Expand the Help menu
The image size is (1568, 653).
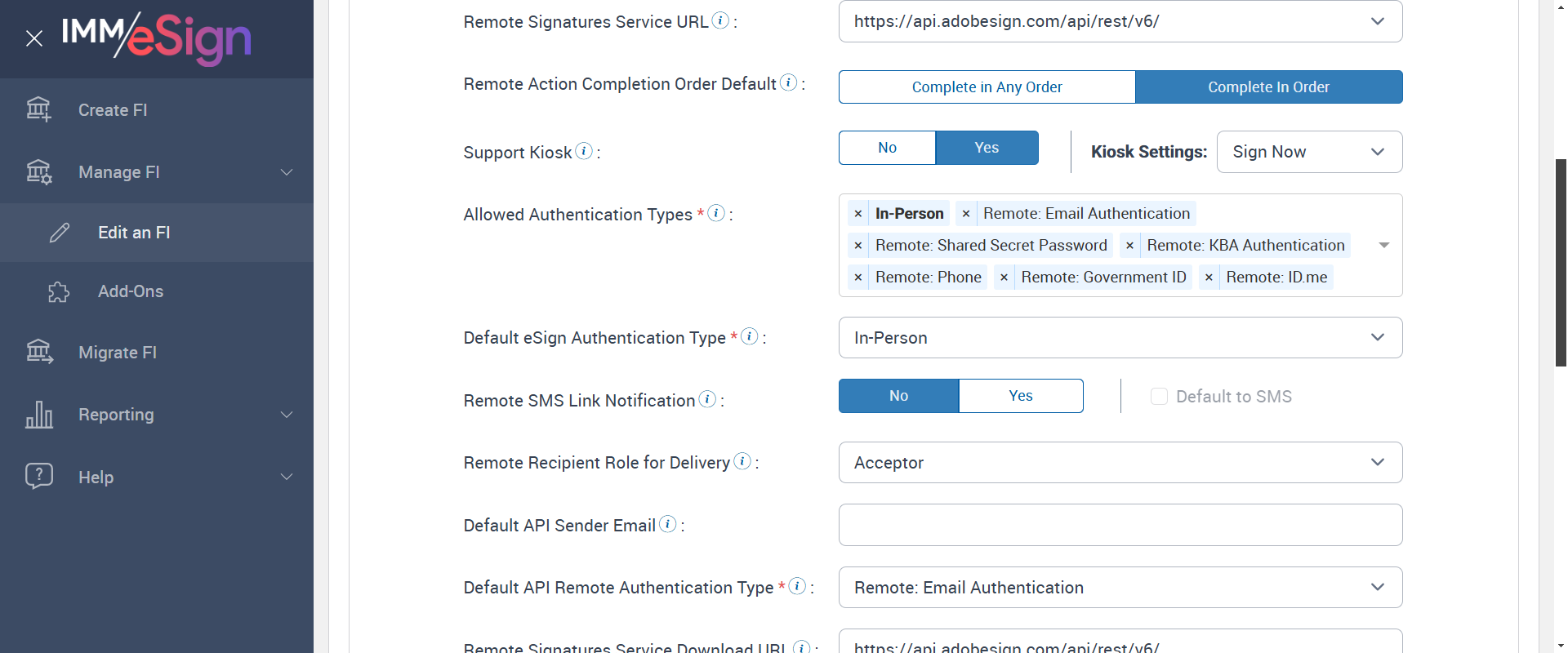point(287,477)
